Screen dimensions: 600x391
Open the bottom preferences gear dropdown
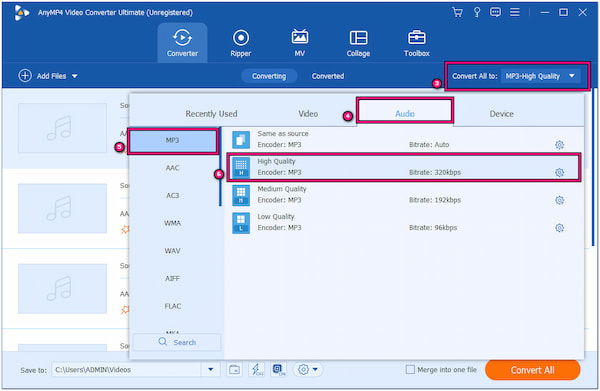[308, 370]
